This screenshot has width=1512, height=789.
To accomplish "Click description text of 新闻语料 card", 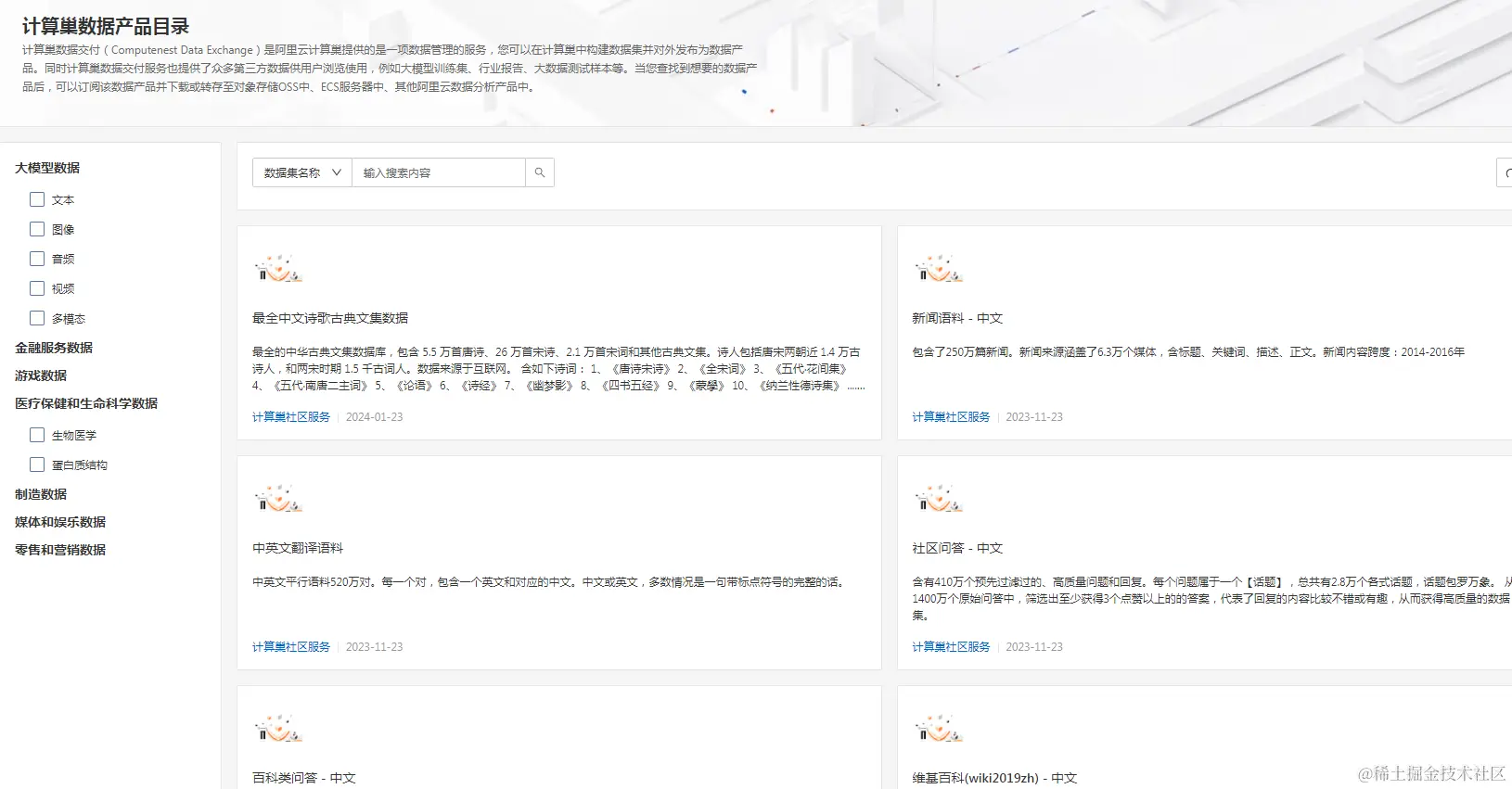I will point(1188,352).
